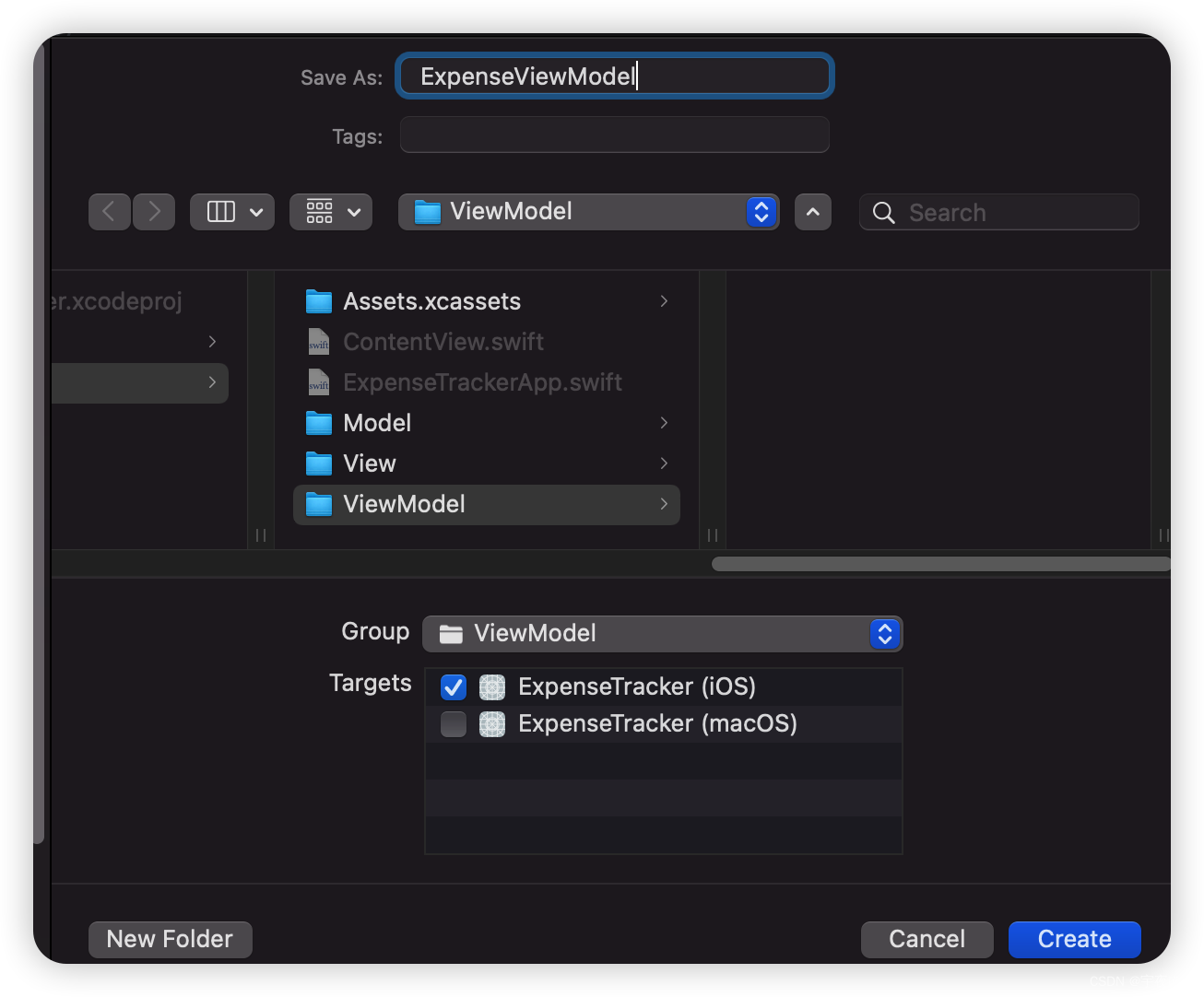Select the ExpenseTracker (macOS) target name
The width and height of the screenshot is (1204, 997).
click(x=657, y=723)
